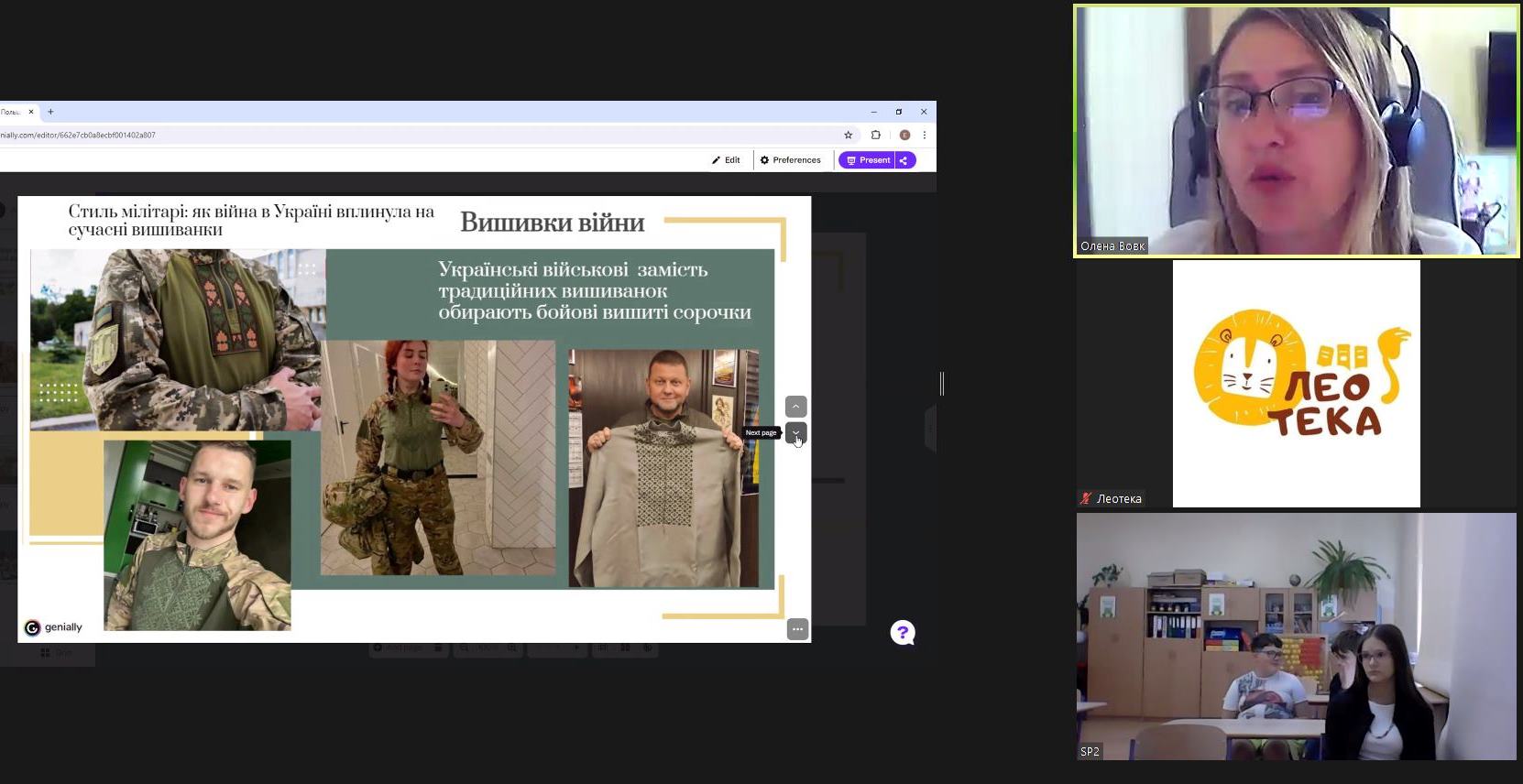Open a new browser tab

[x=50, y=112]
